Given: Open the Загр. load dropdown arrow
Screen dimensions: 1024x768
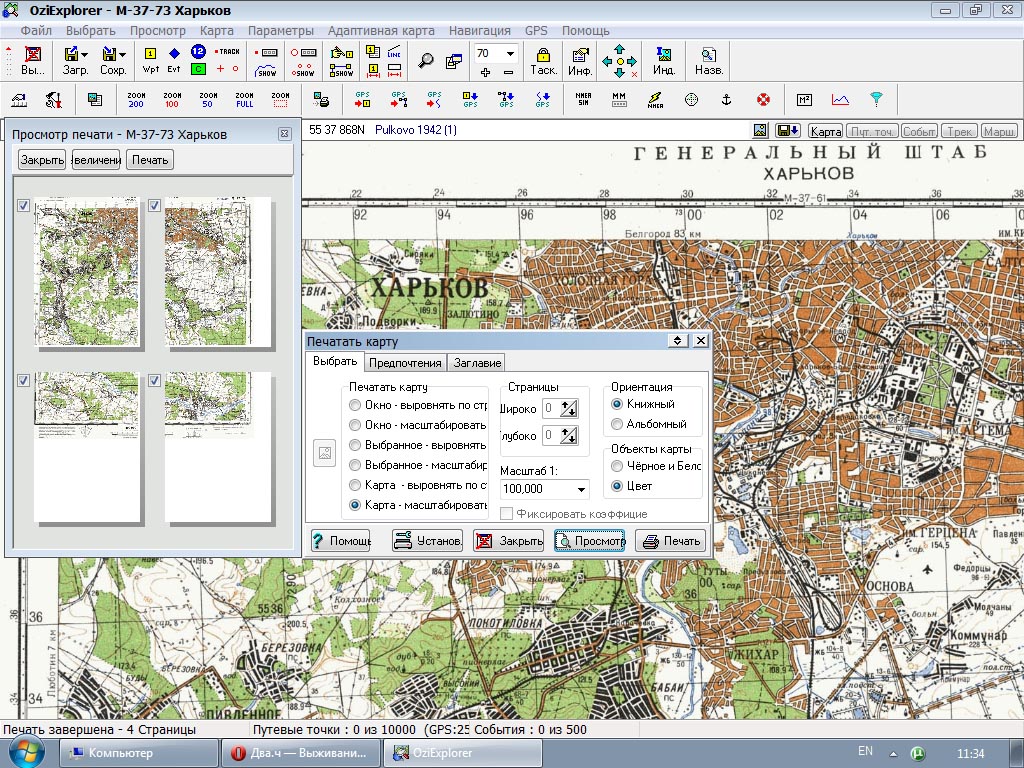Looking at the screenshot, I should point(85,55).
